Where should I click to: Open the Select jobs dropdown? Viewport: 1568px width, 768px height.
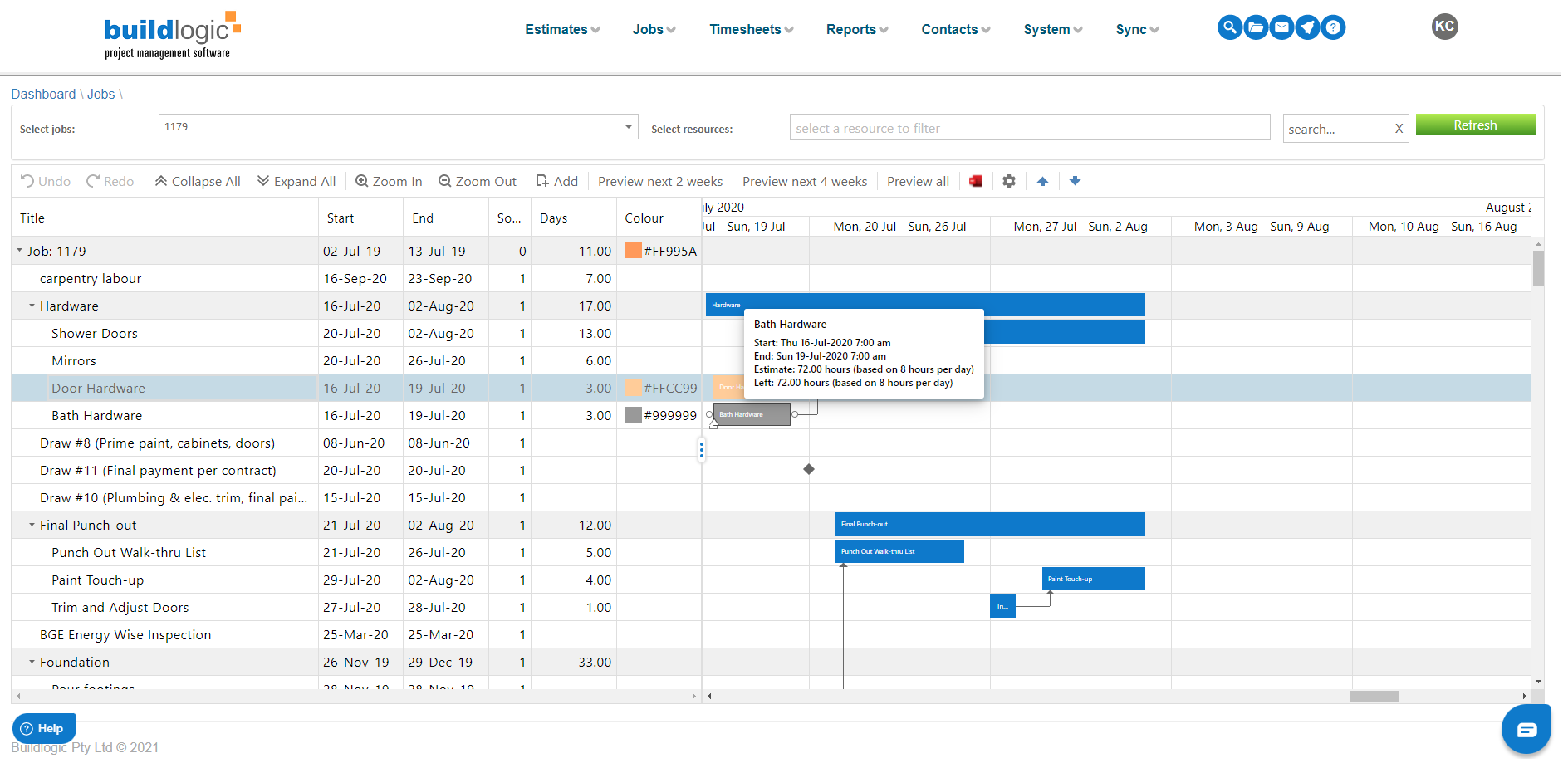point(628,126)
